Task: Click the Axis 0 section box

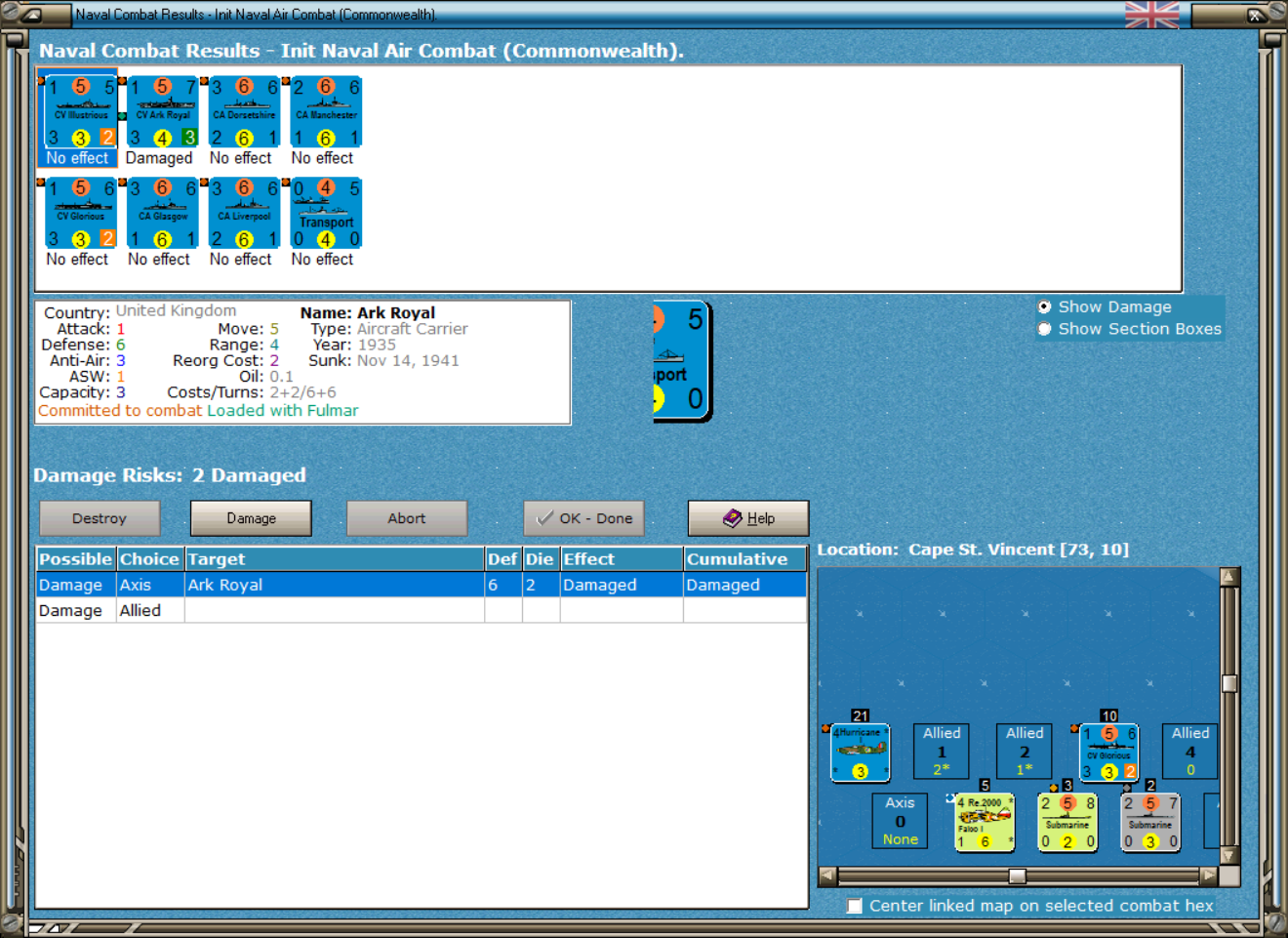Action: [x=900, y=820]
